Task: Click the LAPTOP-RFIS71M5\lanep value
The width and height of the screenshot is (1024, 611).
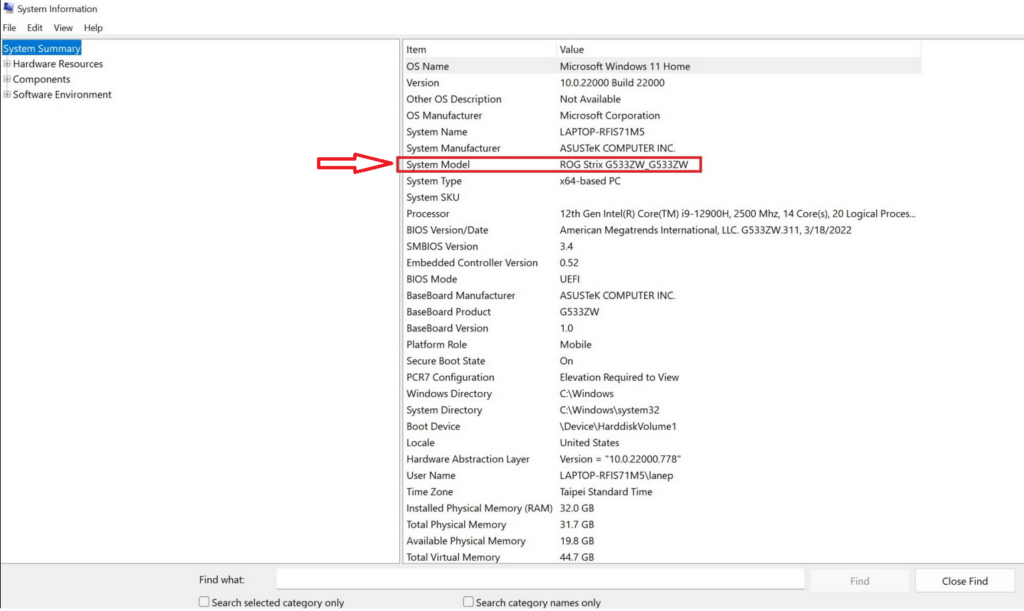Action: [x=616, y=475]
